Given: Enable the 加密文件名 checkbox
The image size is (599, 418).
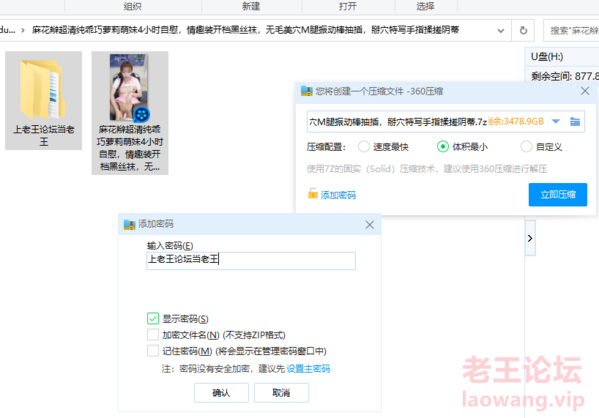Looking at the screenshot, I should (x=153, y=335).
